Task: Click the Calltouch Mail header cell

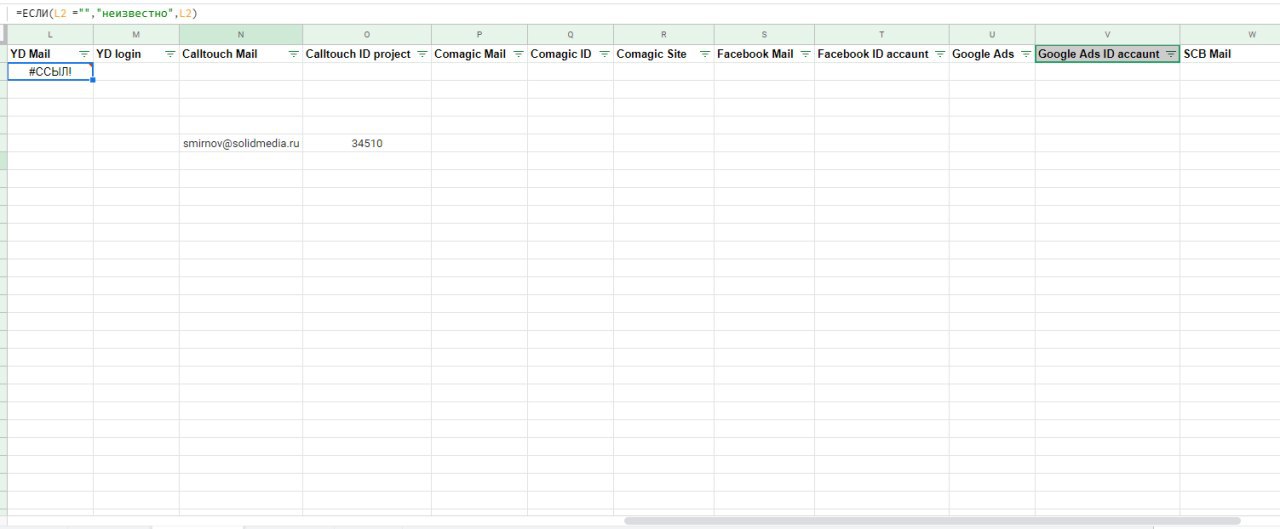Action: point(241,54)
